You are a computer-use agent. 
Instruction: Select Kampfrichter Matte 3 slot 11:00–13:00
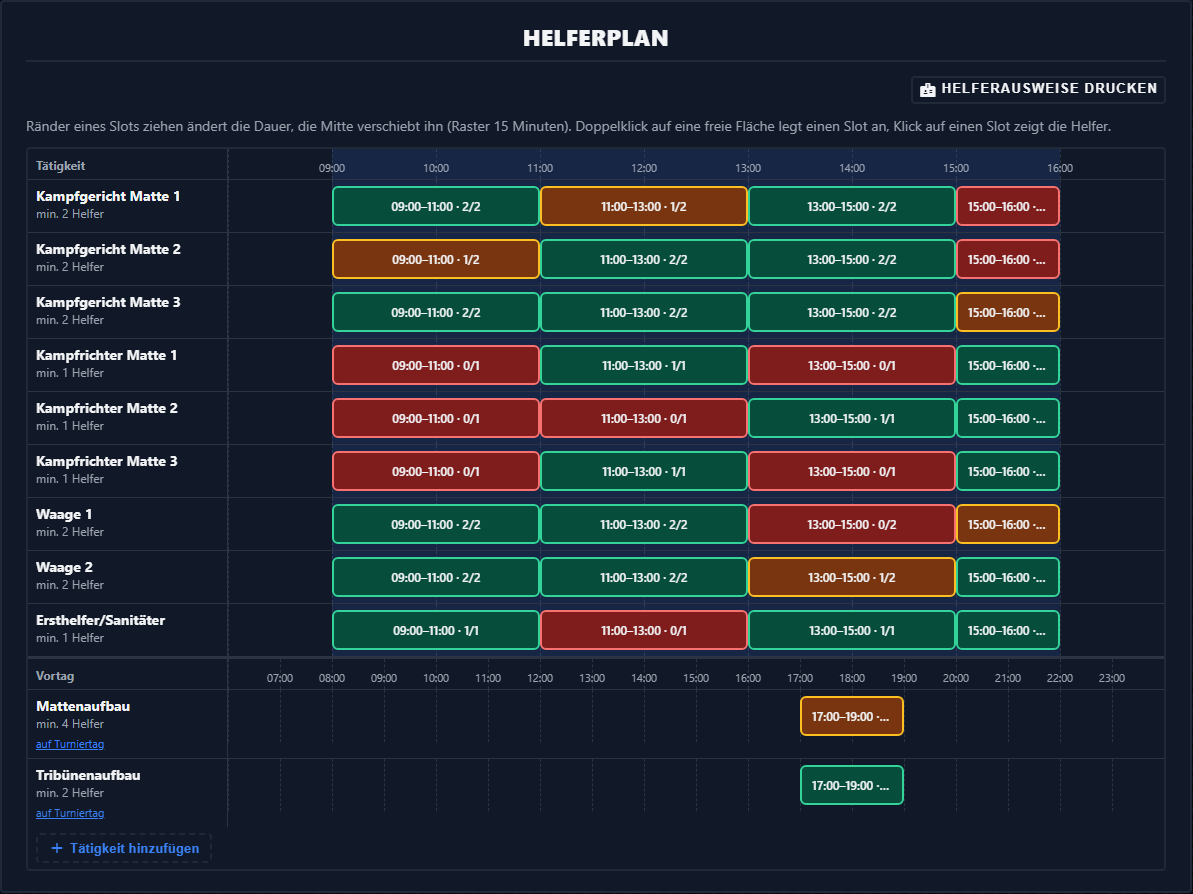[x=644, y=471]
